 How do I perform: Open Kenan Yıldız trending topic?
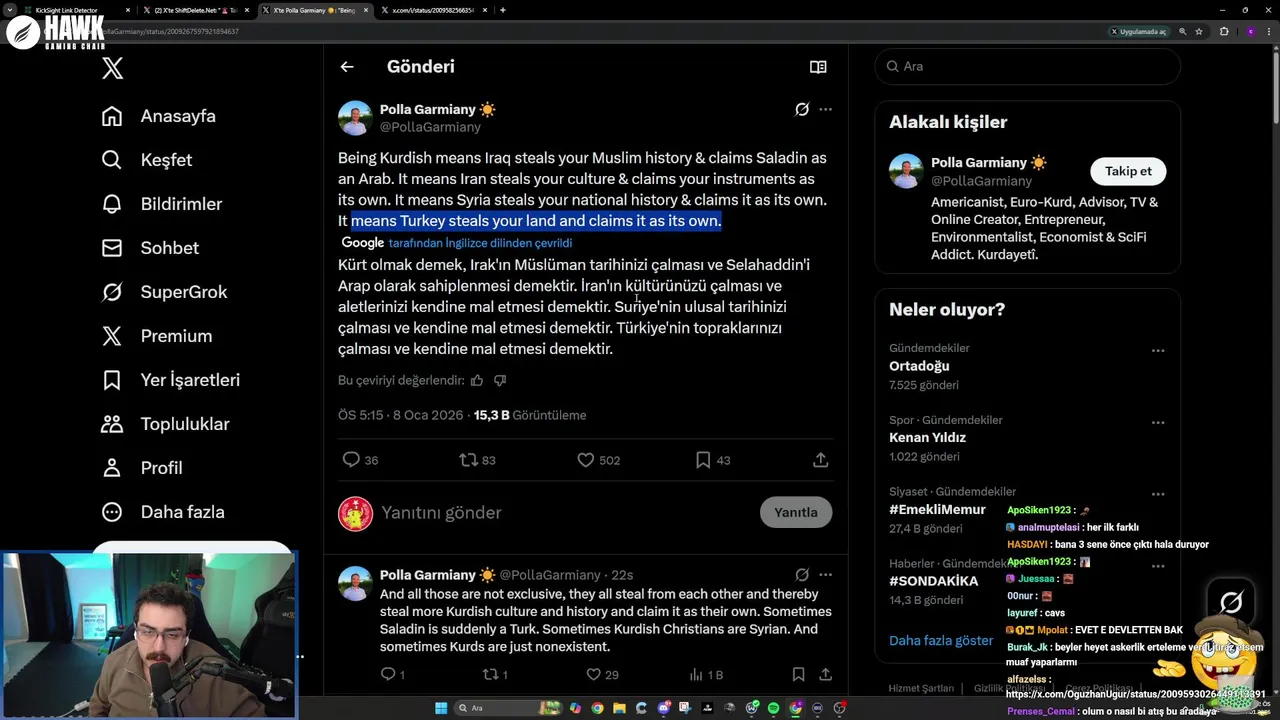[927, 438]
